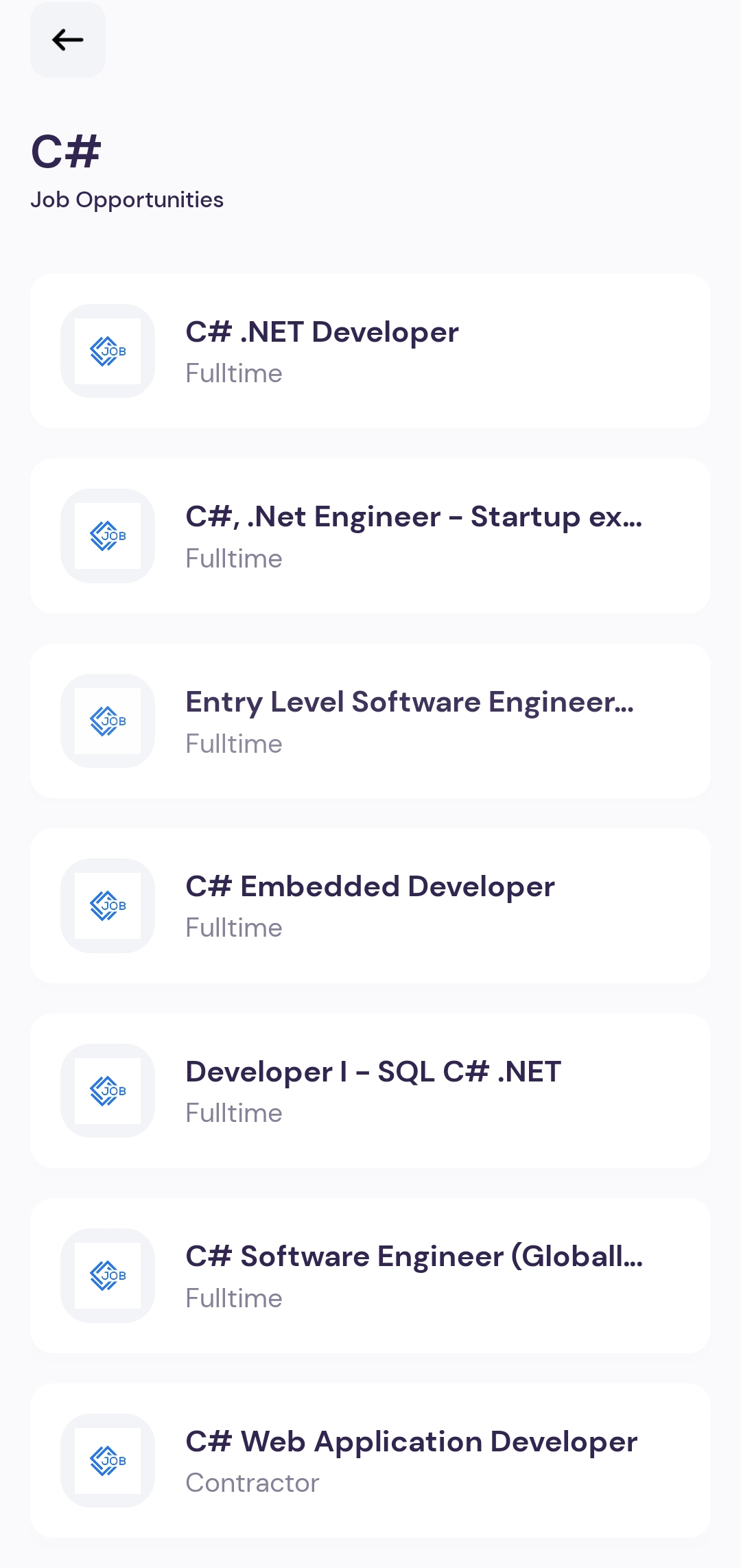Screen dimensions: 741x1568
Task: Open the C#, .Net Engineer - Startup listing
Action: tap(370, 535)
